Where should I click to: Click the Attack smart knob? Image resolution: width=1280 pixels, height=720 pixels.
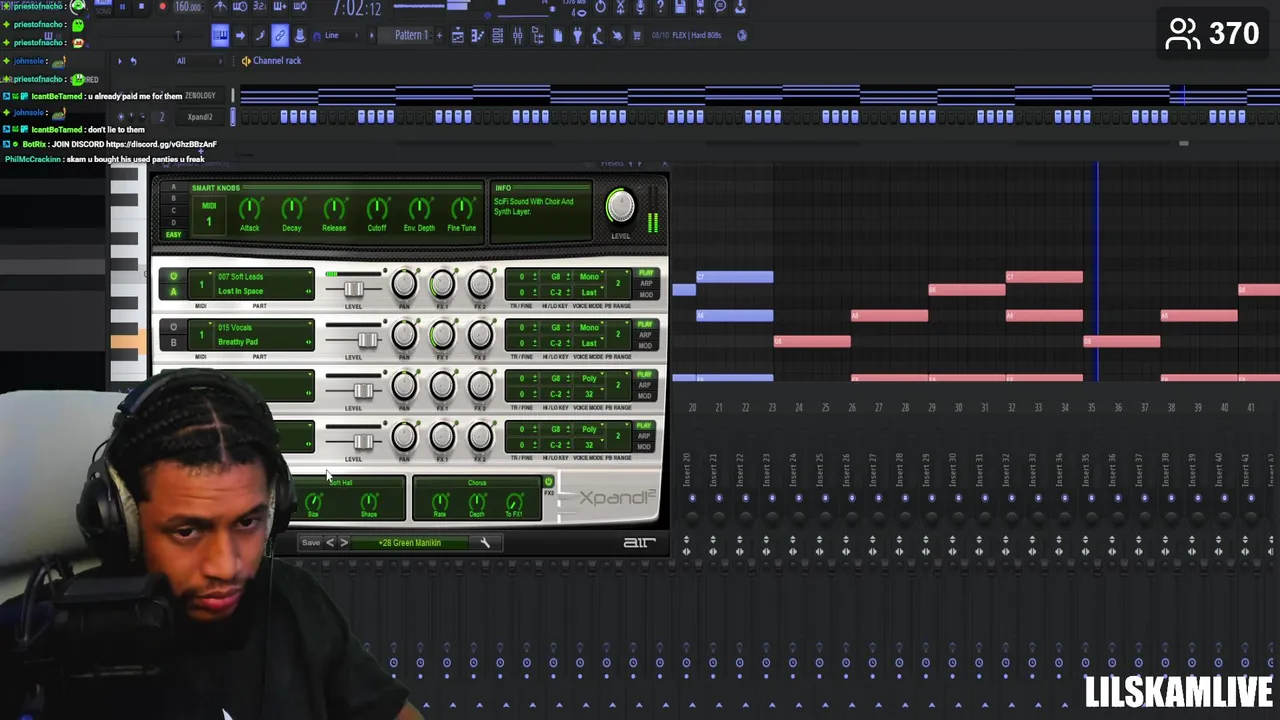coord(250,210)
